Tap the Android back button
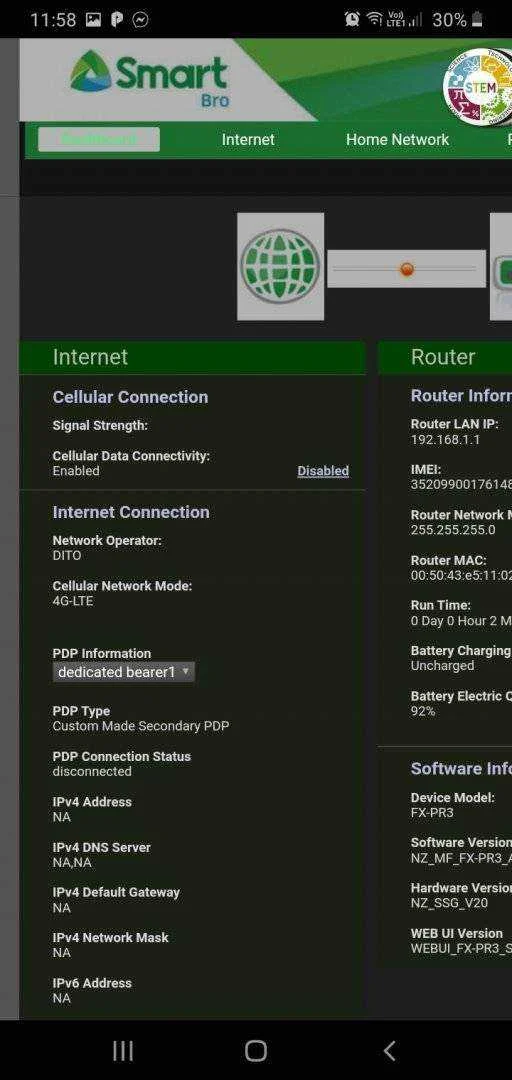This screenshot has width=512, height=1080. (389, 1050)
